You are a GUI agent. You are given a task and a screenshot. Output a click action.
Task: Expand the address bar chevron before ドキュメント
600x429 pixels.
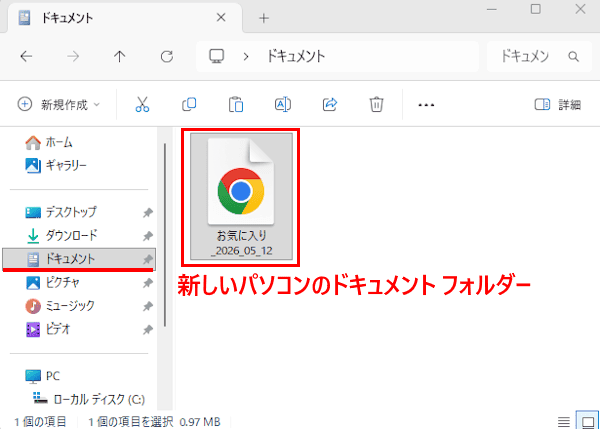(246, 57)
